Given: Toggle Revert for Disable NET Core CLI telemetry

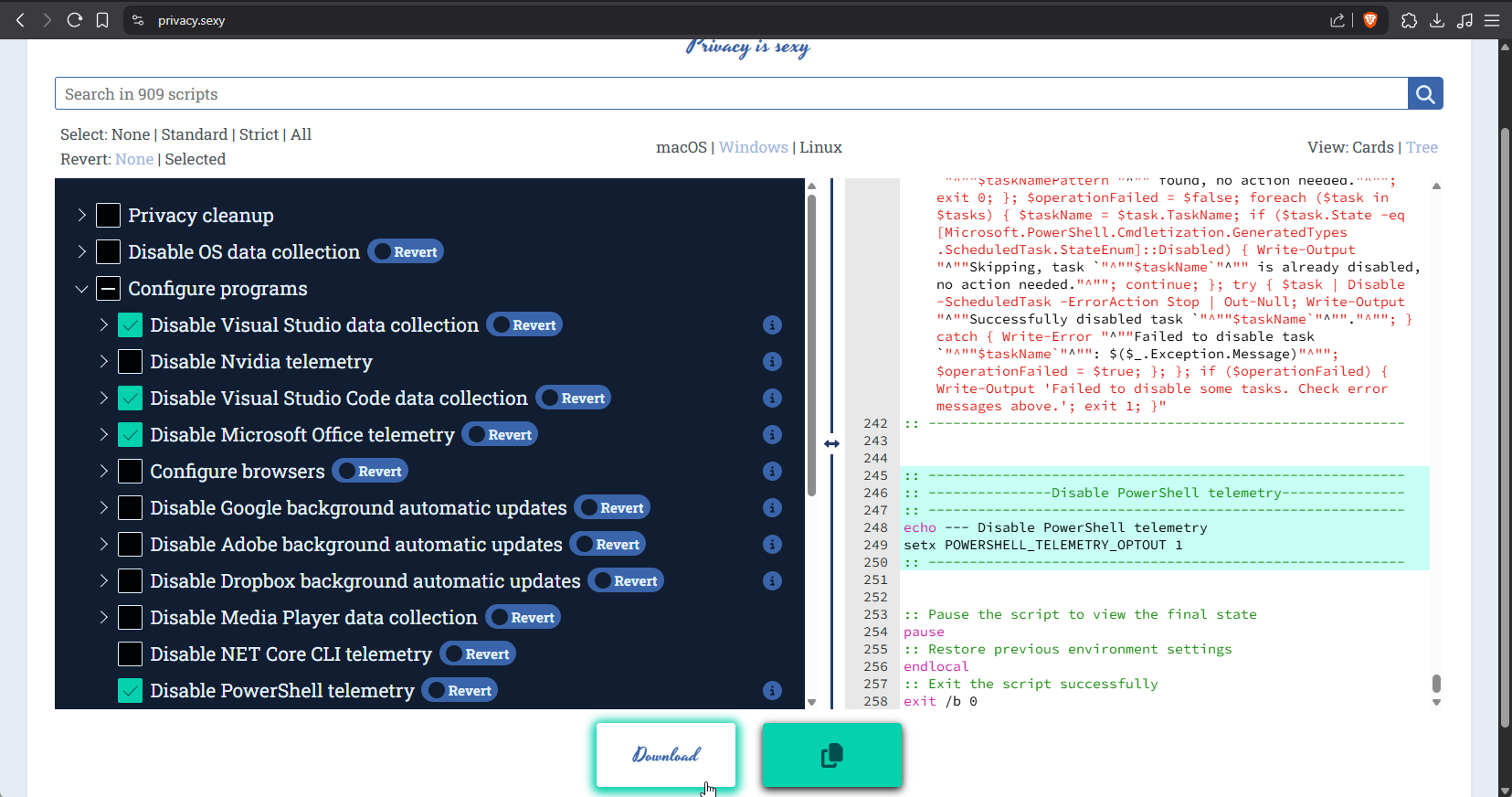Looking at the screenshot, I should coord(478,654).
